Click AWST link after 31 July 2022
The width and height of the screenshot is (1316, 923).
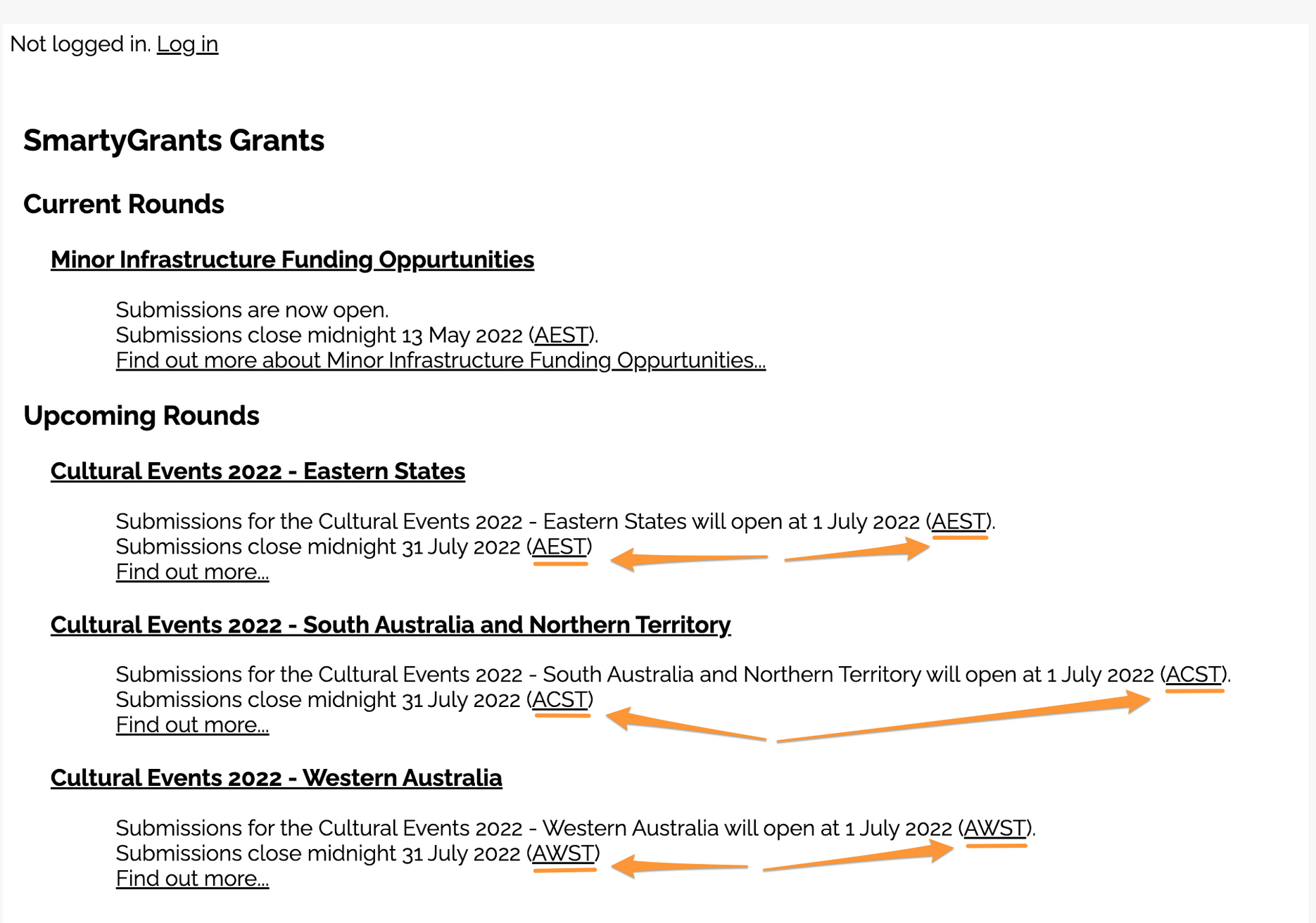563,853
